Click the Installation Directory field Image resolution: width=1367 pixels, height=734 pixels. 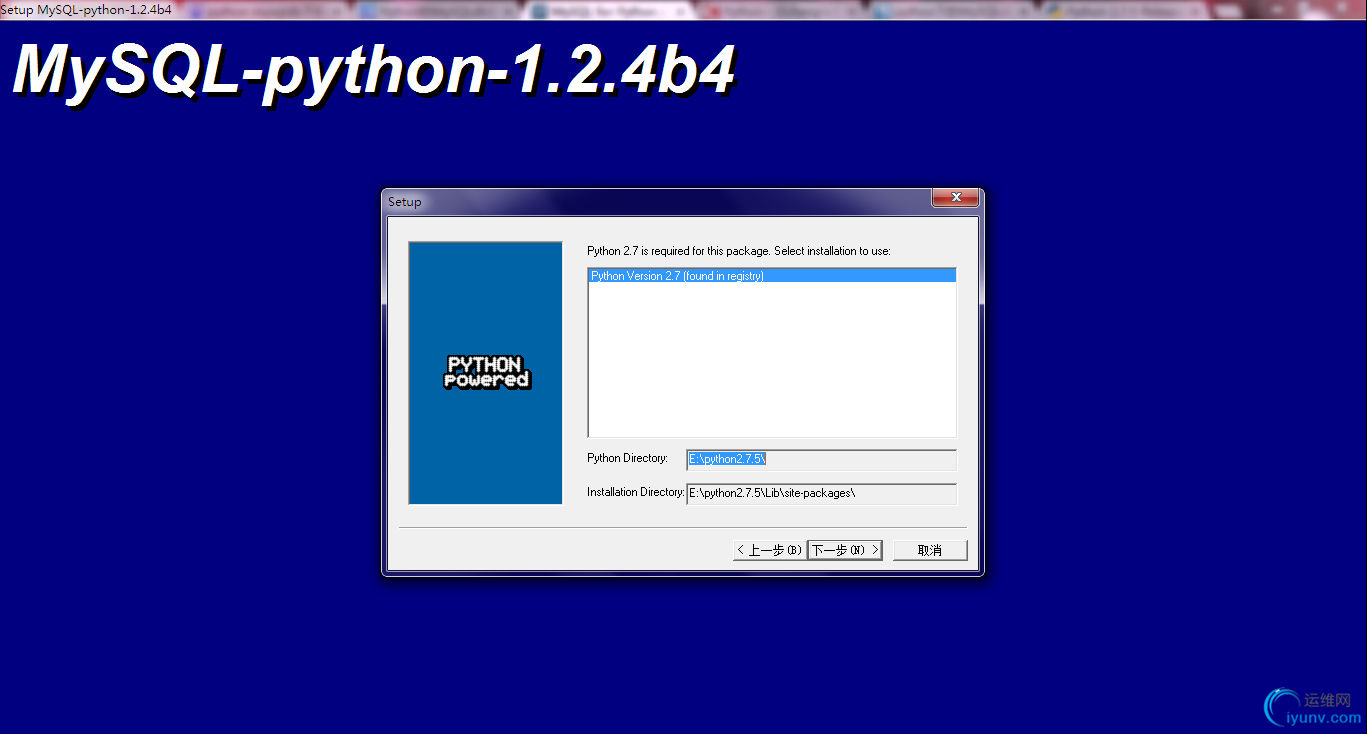821,493
